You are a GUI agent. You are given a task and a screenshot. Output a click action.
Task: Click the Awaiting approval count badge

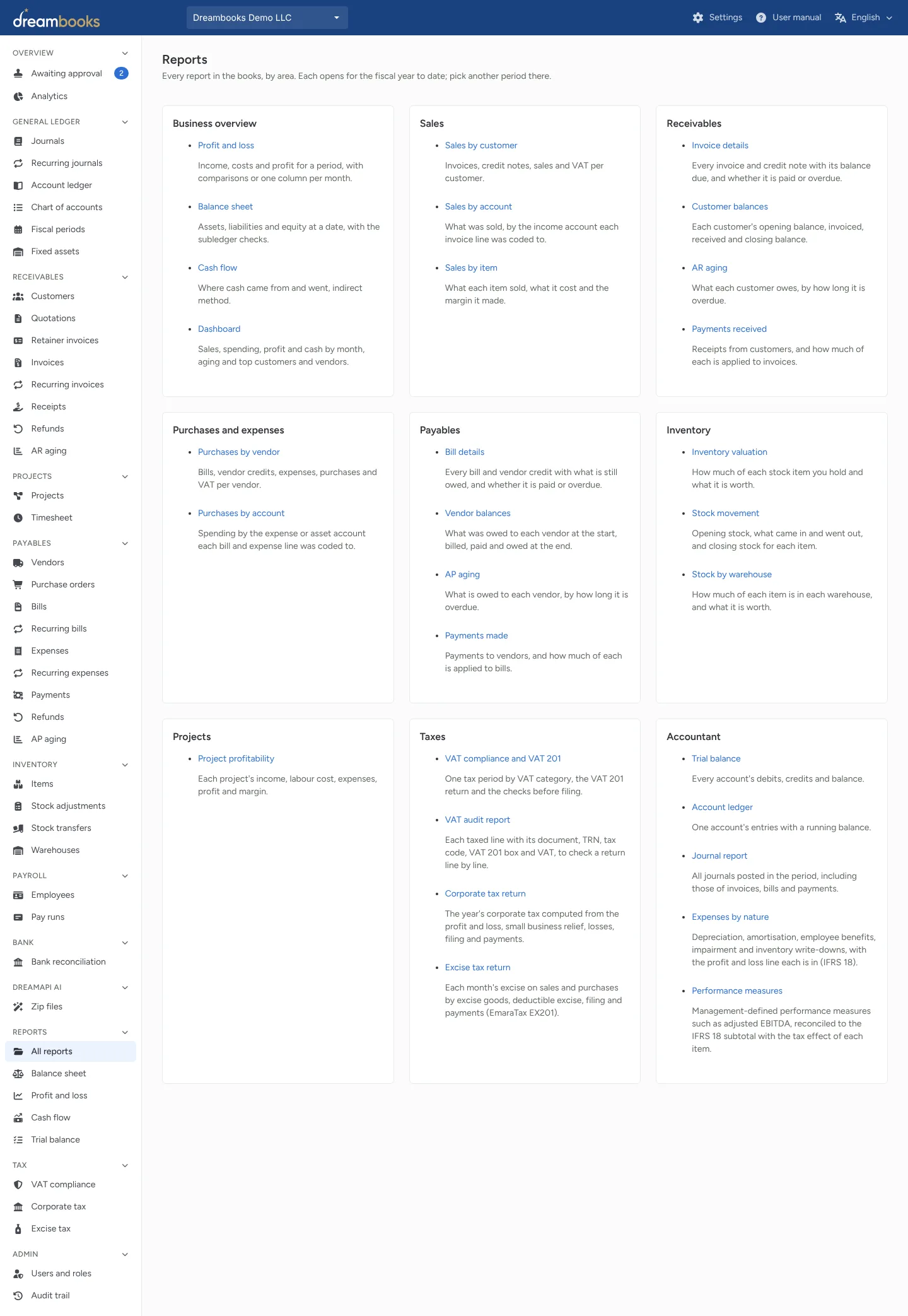tap(121, 73)
